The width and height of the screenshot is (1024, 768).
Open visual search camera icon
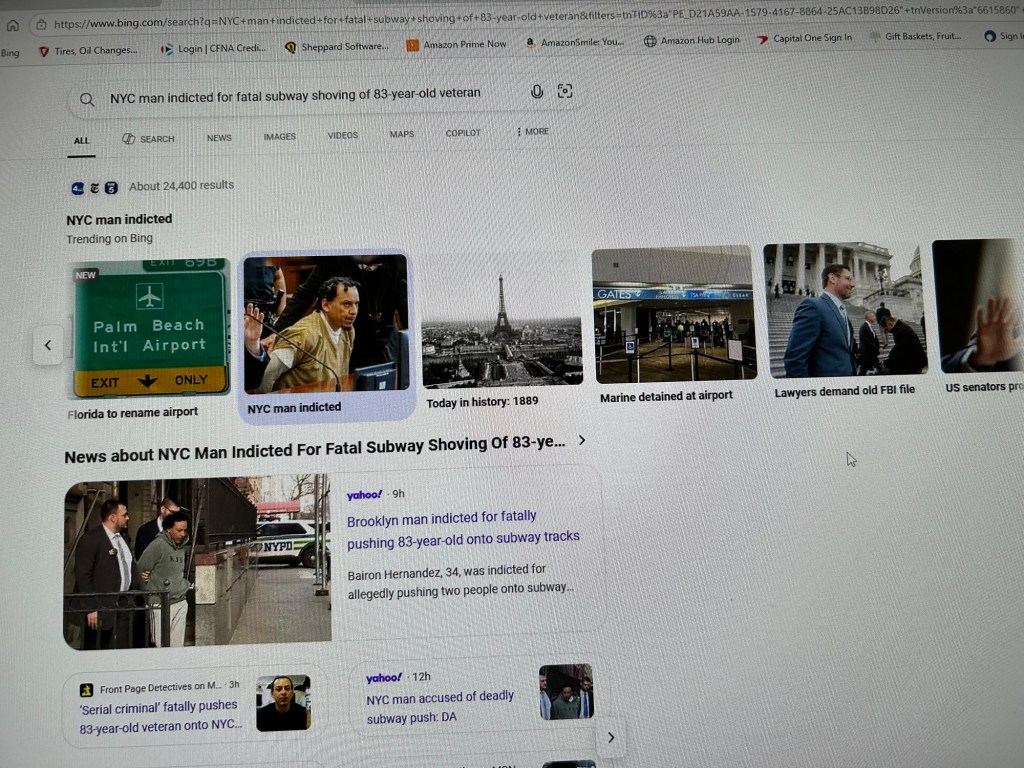pyautogui.click(x=565, y=91)
